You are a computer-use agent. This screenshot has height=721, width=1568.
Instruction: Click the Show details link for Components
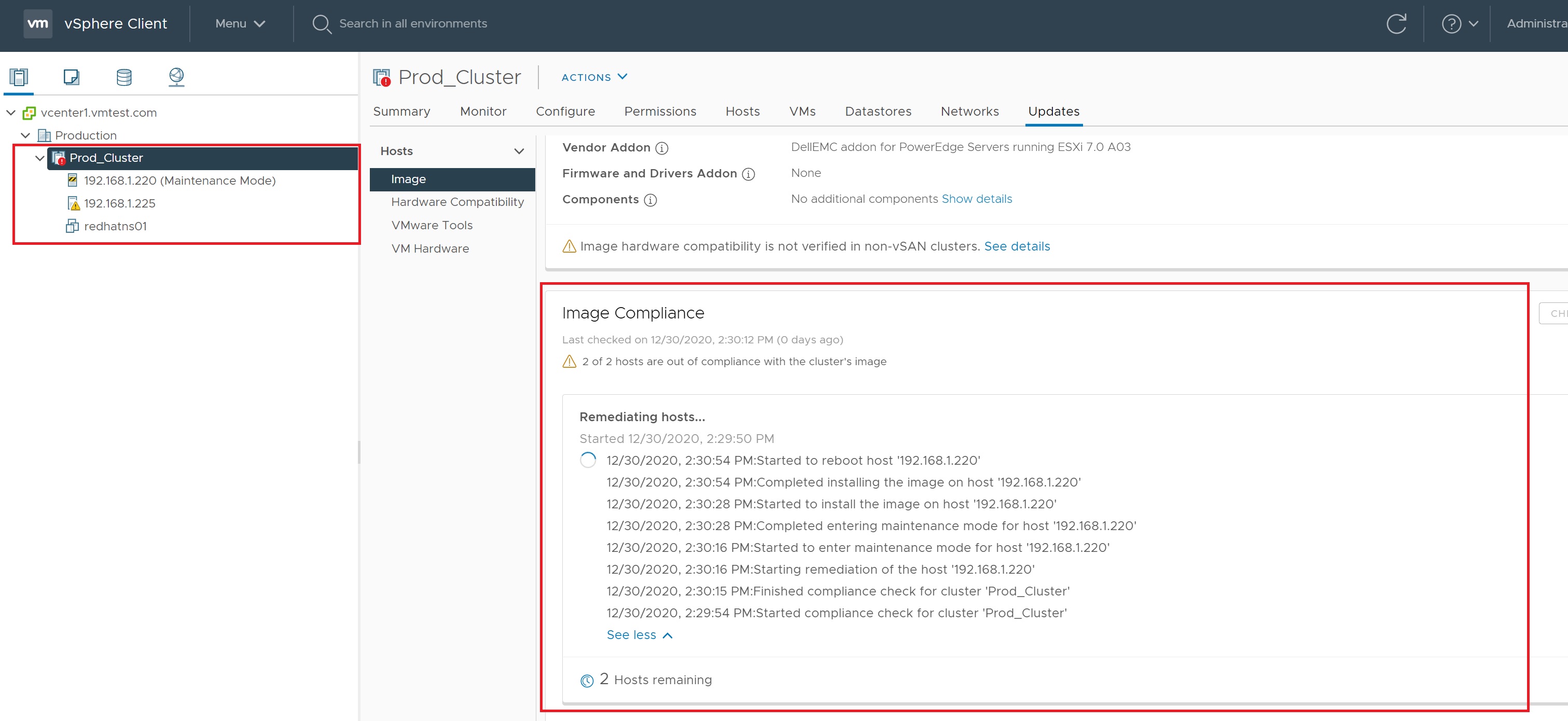[976, 199]
